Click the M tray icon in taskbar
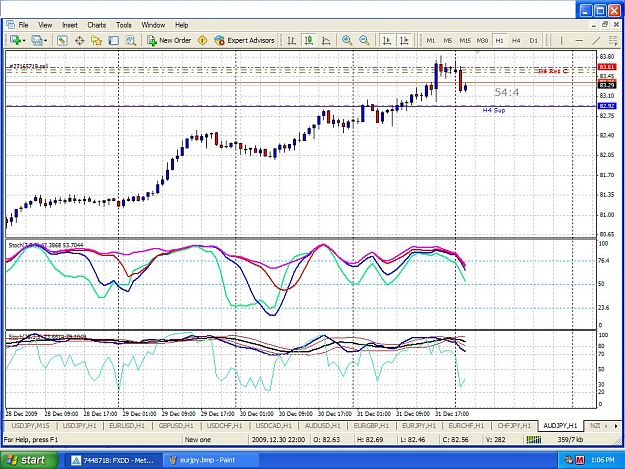 click(580, 460)
